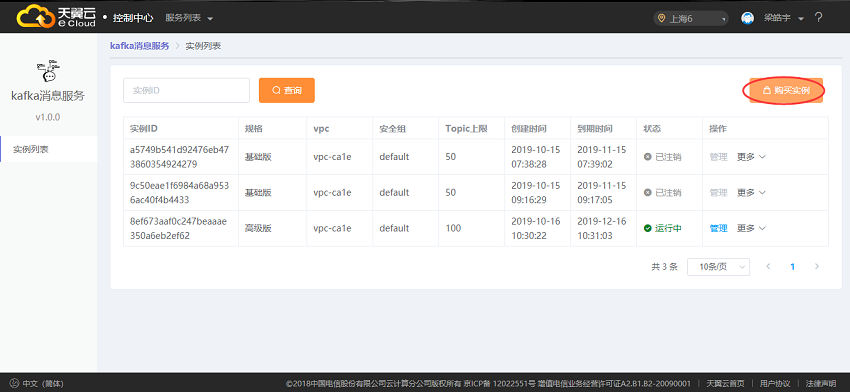Expand 更多 for instance 8ef673aaf0c247beaaae

(751, 228)
